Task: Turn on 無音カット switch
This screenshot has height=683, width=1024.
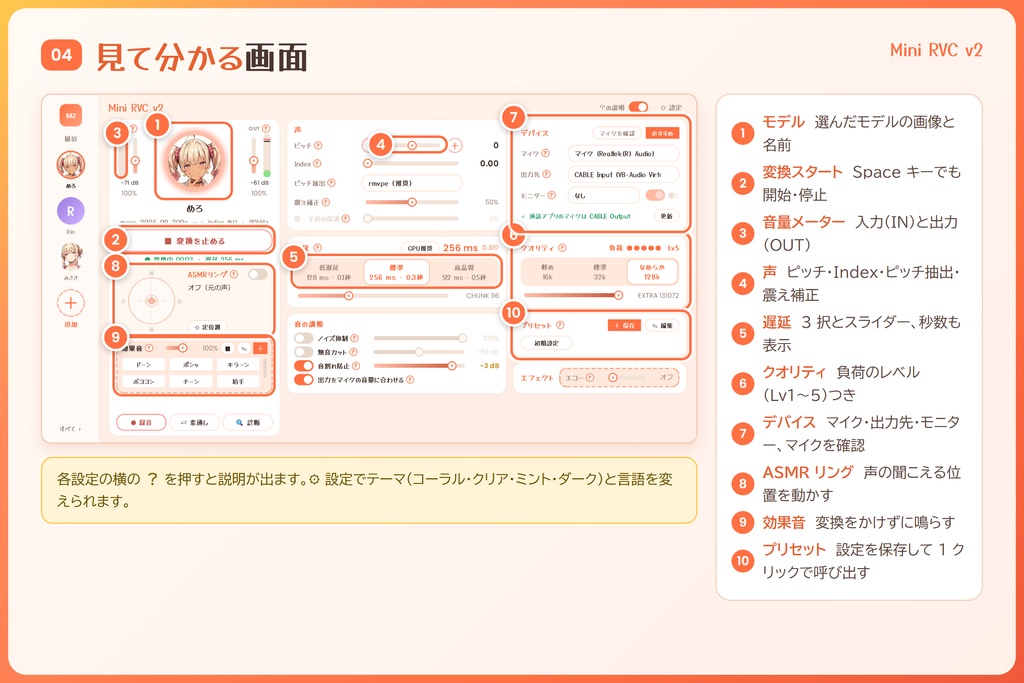Action: (x=304, y=352)
